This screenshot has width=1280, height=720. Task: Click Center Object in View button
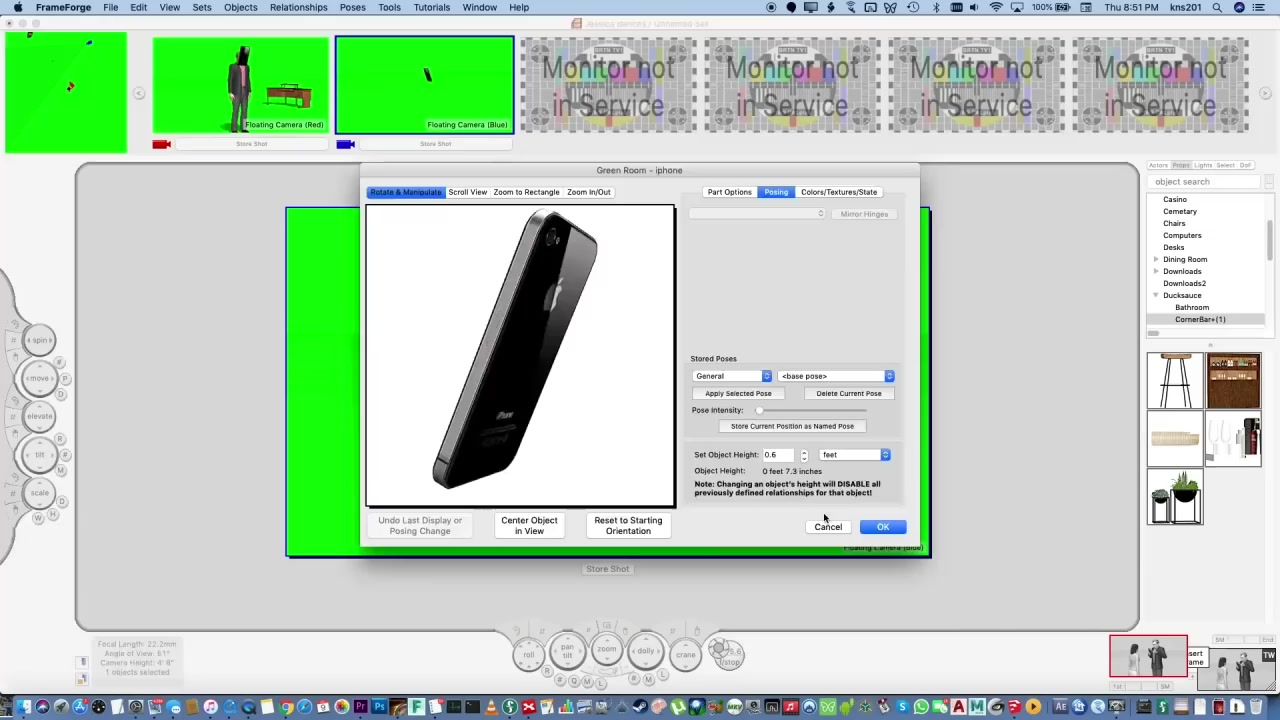[529, 526]
